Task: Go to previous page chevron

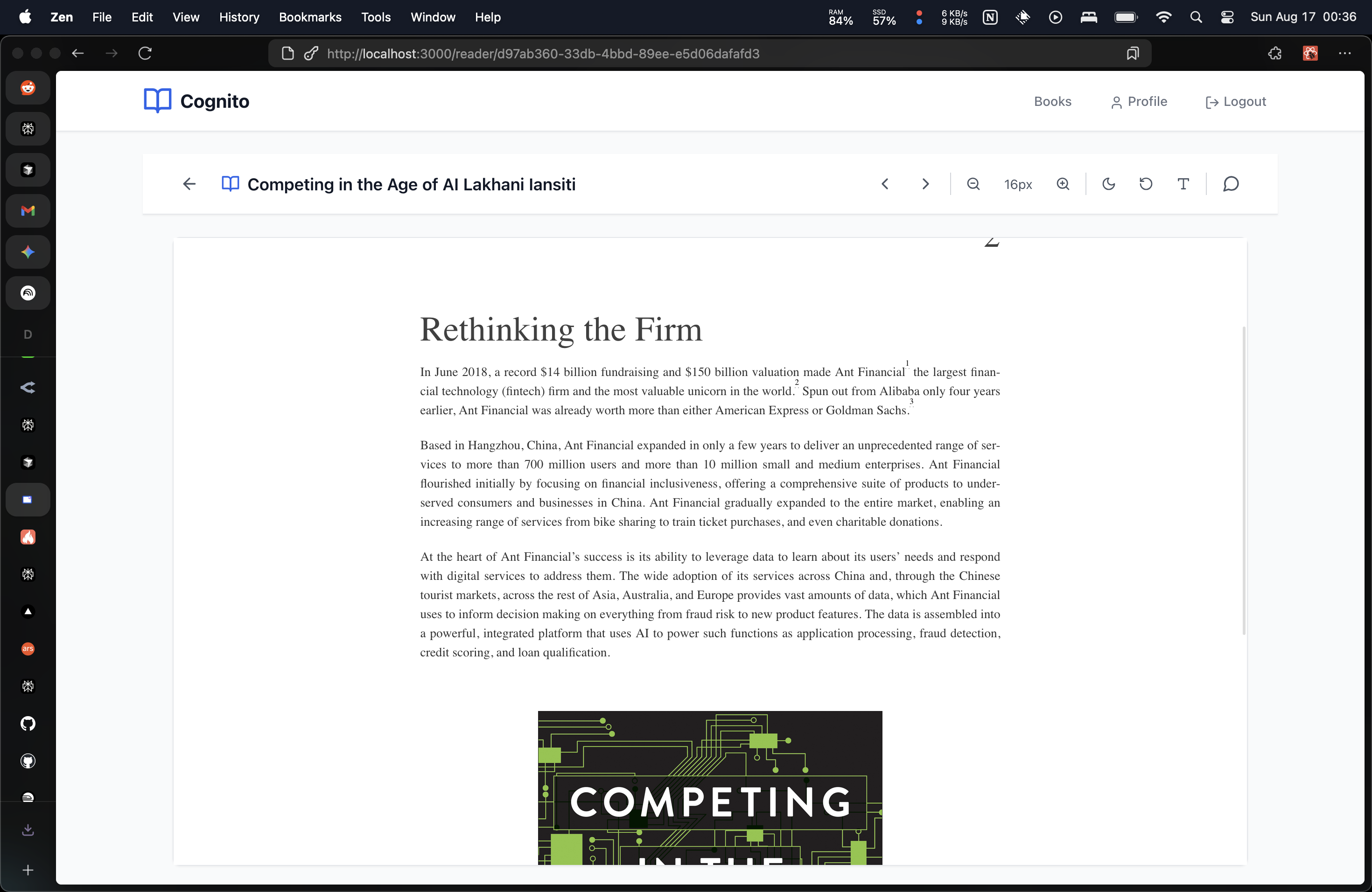Action: pyautogui.click(x=885, y=184)
